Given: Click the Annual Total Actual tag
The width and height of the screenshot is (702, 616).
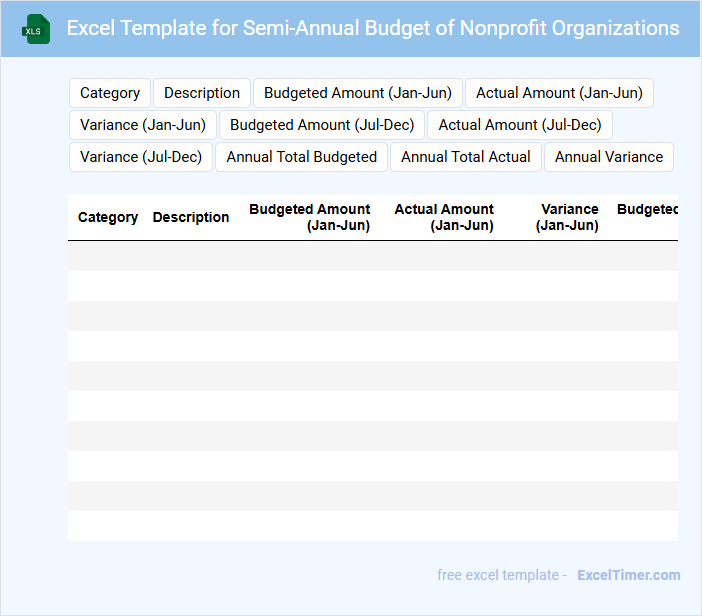Looking at the screenshot, I should pos(466,157).
